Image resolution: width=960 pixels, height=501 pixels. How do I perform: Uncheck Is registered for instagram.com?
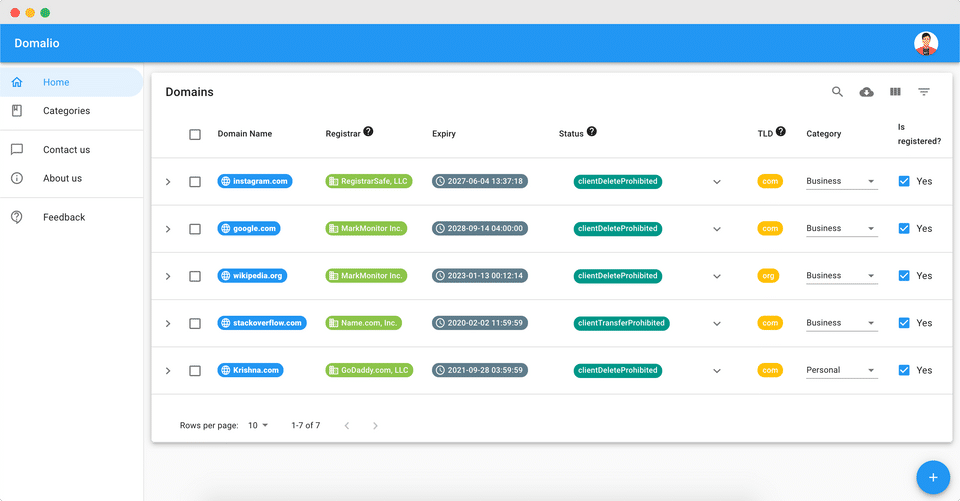(904, 181)
